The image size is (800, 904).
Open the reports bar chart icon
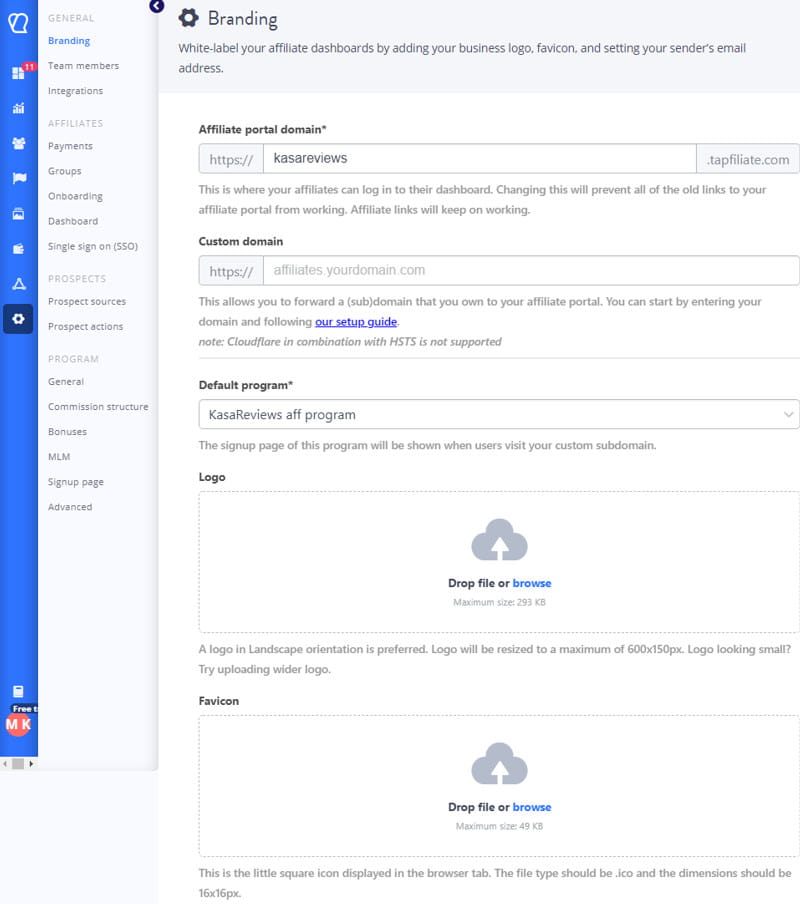pos(18,108)
